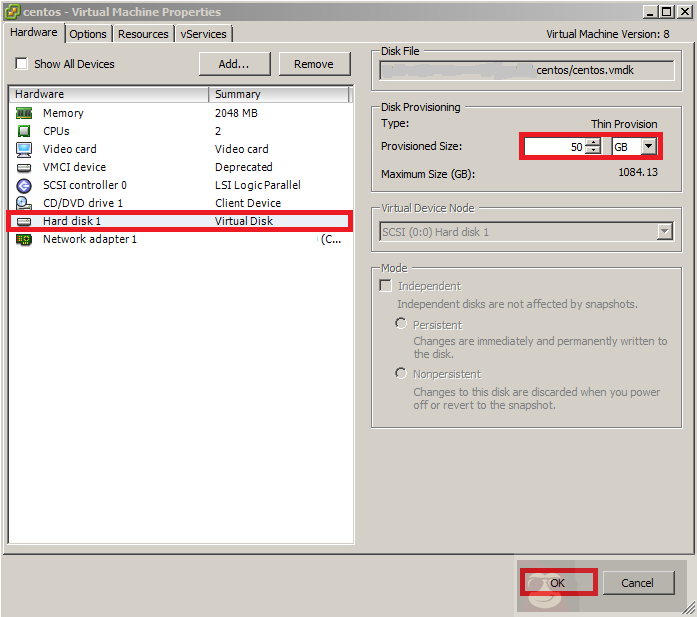The height and width of the screenshot is (617, 697).
Task: Select SCSI controller 0 icon
Action: click(25, 185)
